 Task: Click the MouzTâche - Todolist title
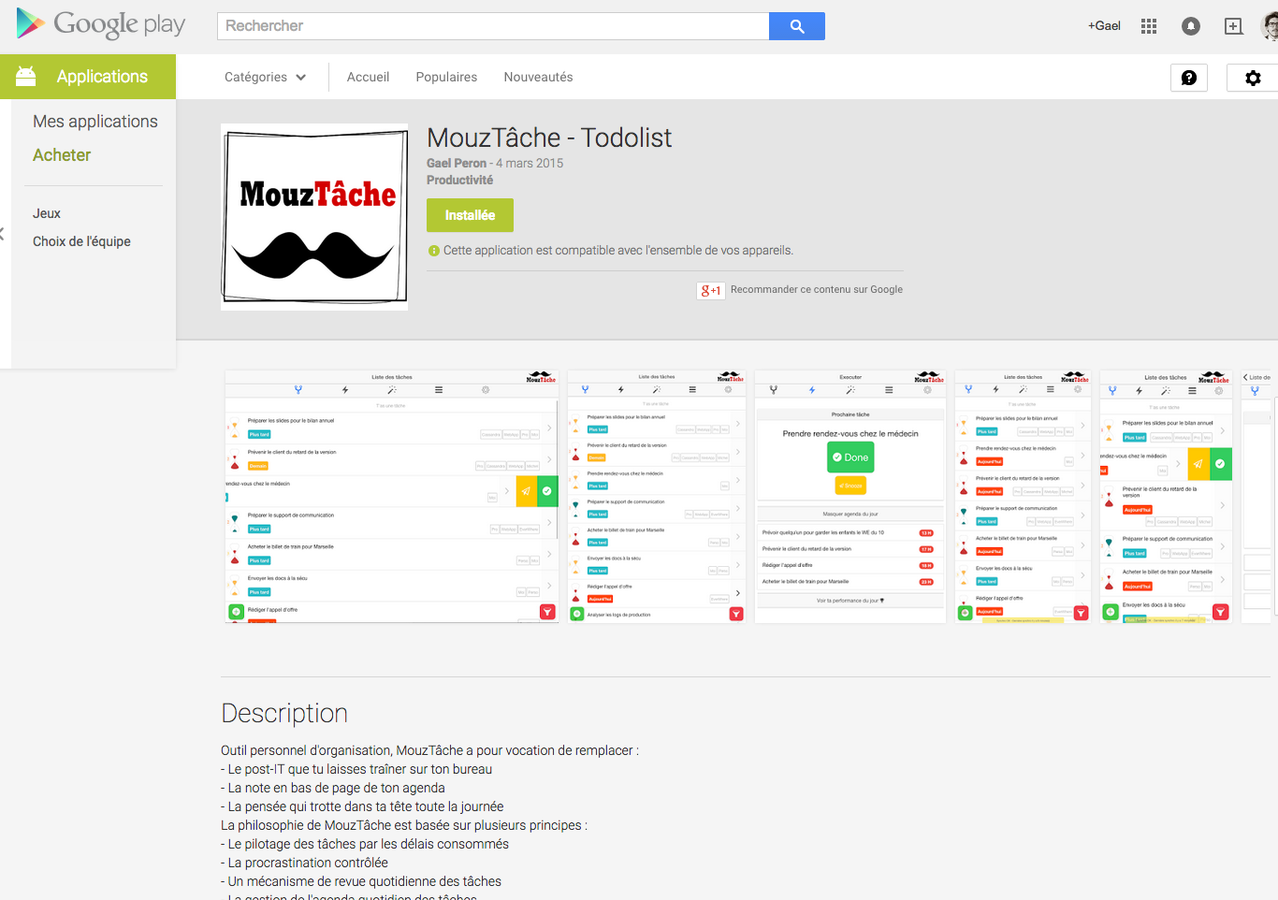(549, 138)
